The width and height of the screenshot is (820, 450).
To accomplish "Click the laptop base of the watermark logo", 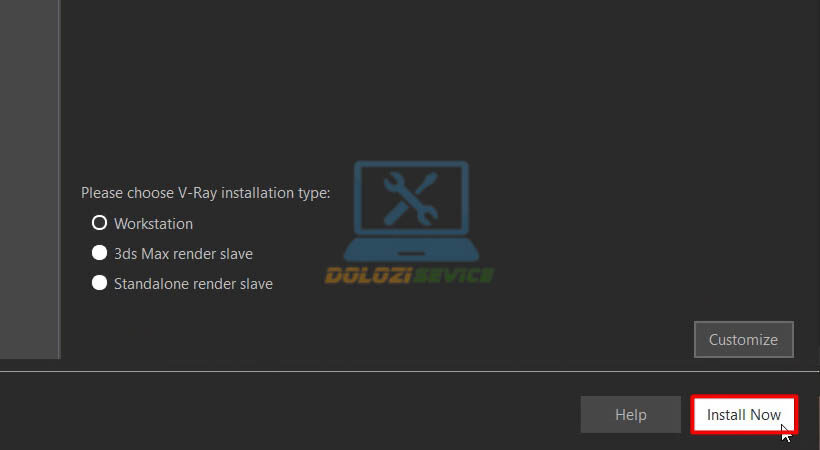I will (x=411, y=250).
